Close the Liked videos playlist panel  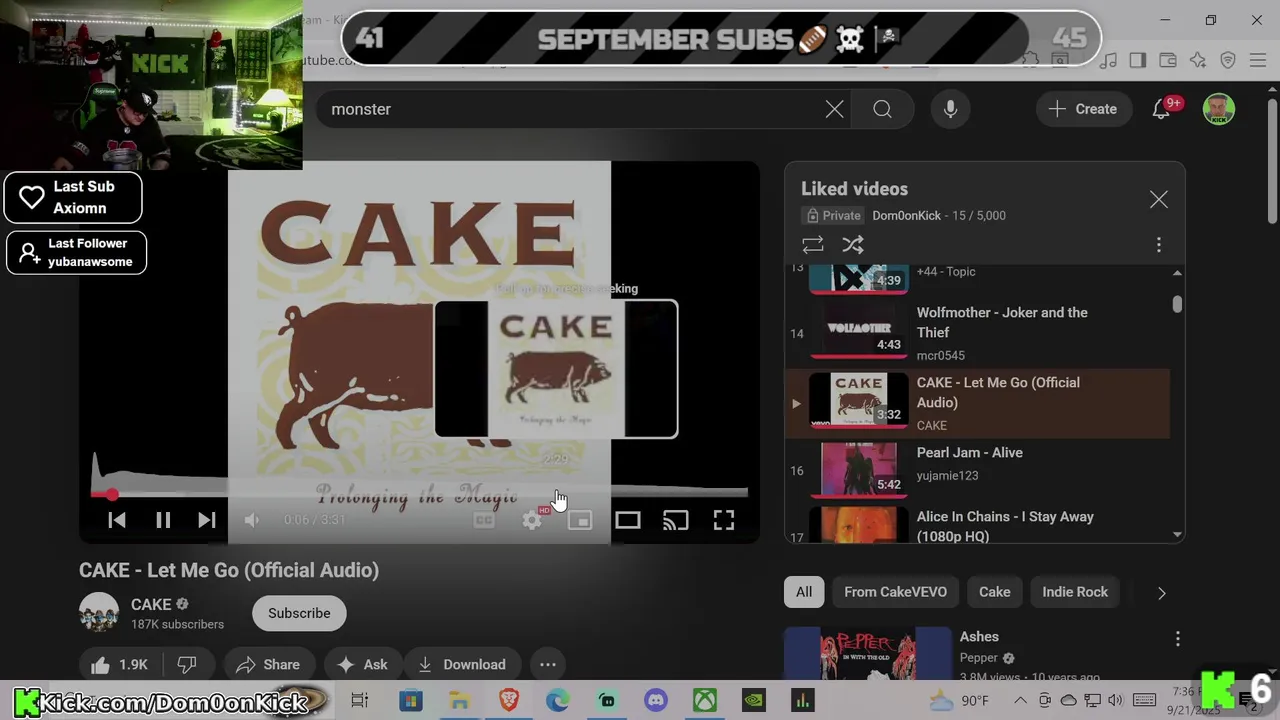[x=1158, y=200]
